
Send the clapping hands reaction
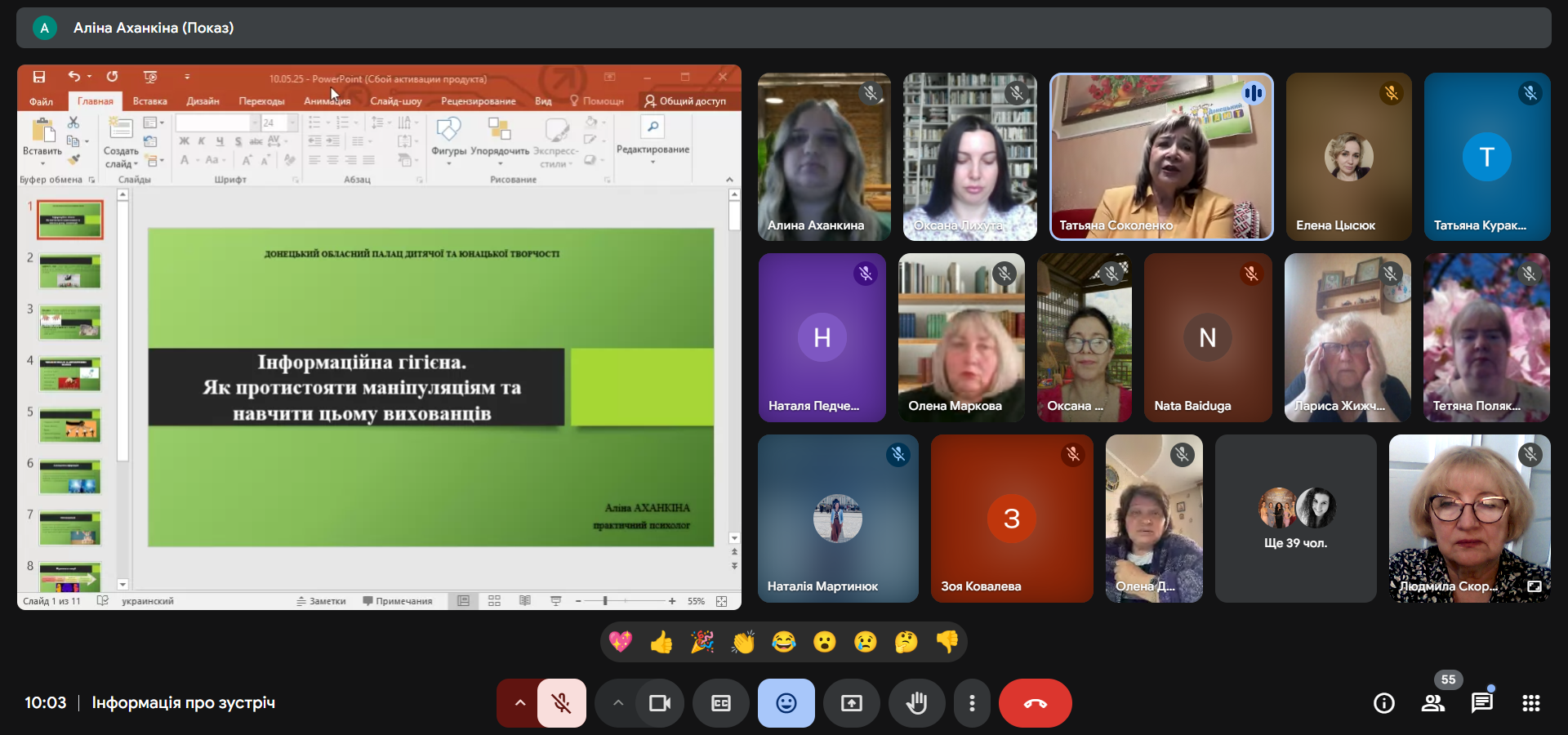743,643
